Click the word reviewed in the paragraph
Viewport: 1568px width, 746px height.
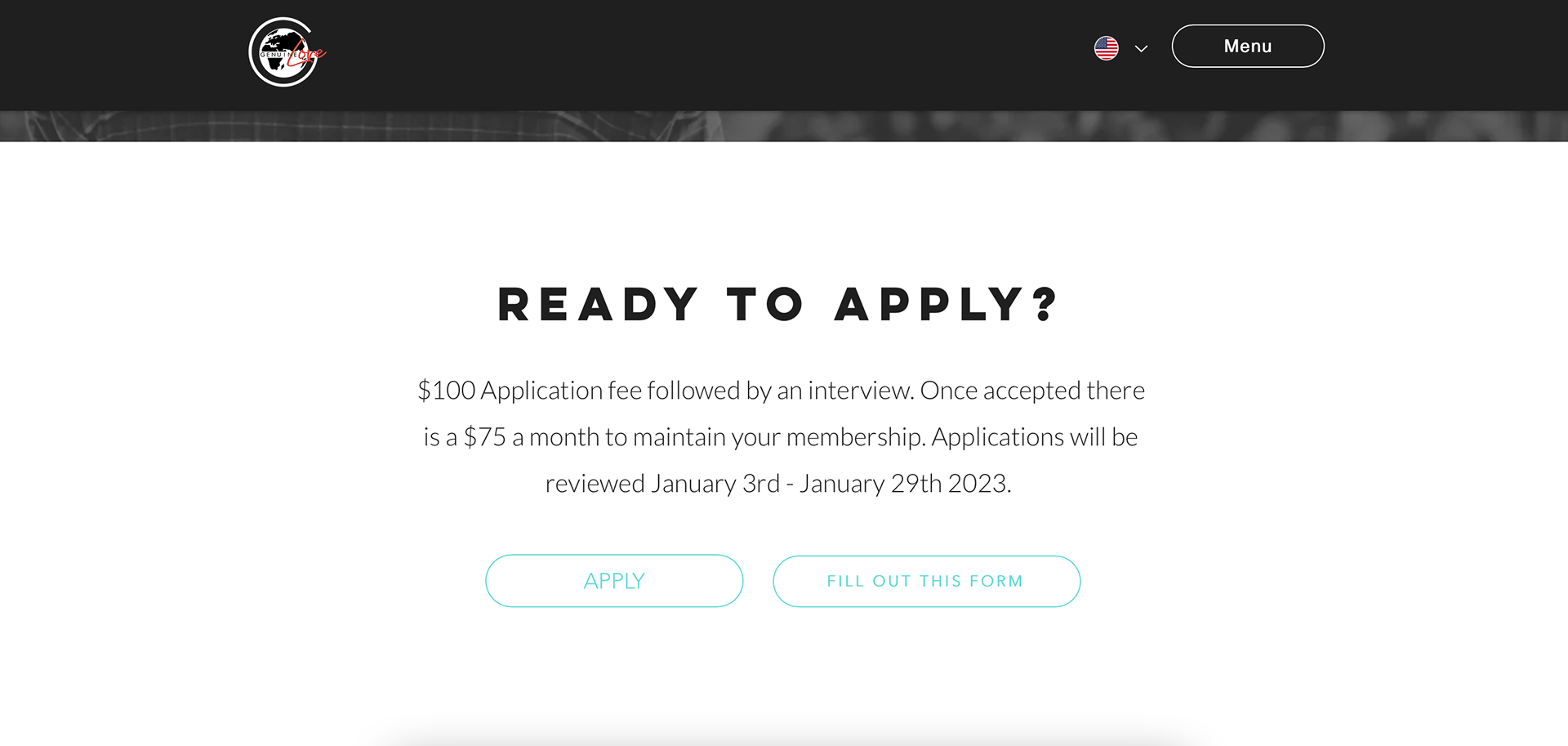click(x=595, y=484)
